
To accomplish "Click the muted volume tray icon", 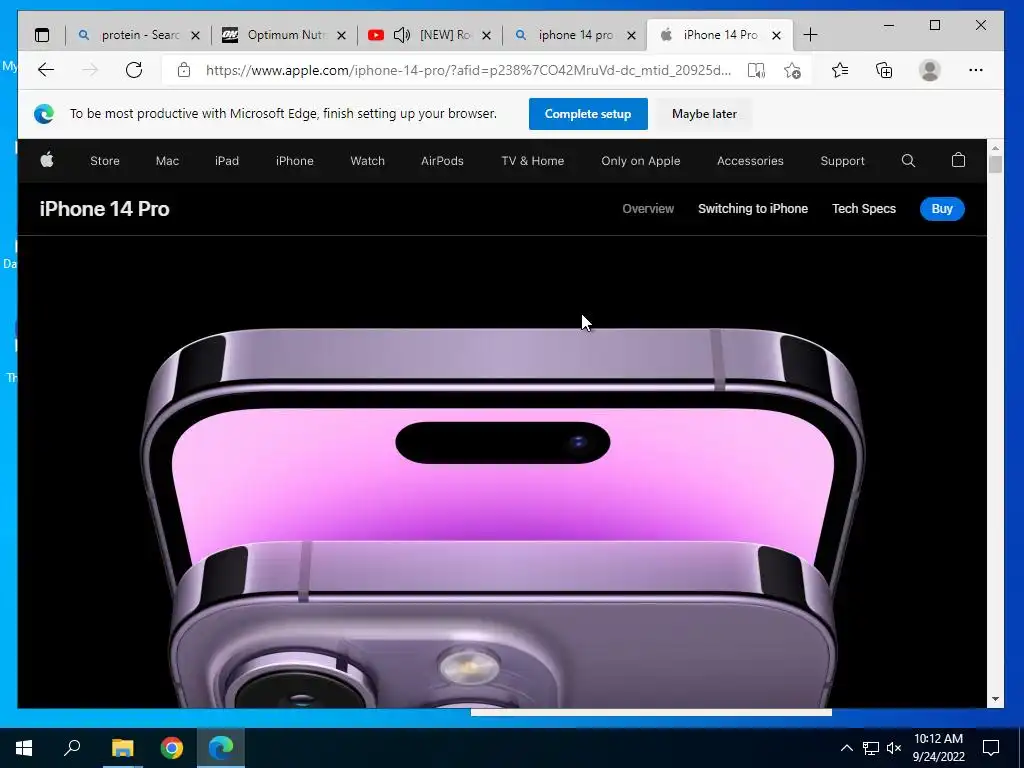I will [x=894, y=748].
